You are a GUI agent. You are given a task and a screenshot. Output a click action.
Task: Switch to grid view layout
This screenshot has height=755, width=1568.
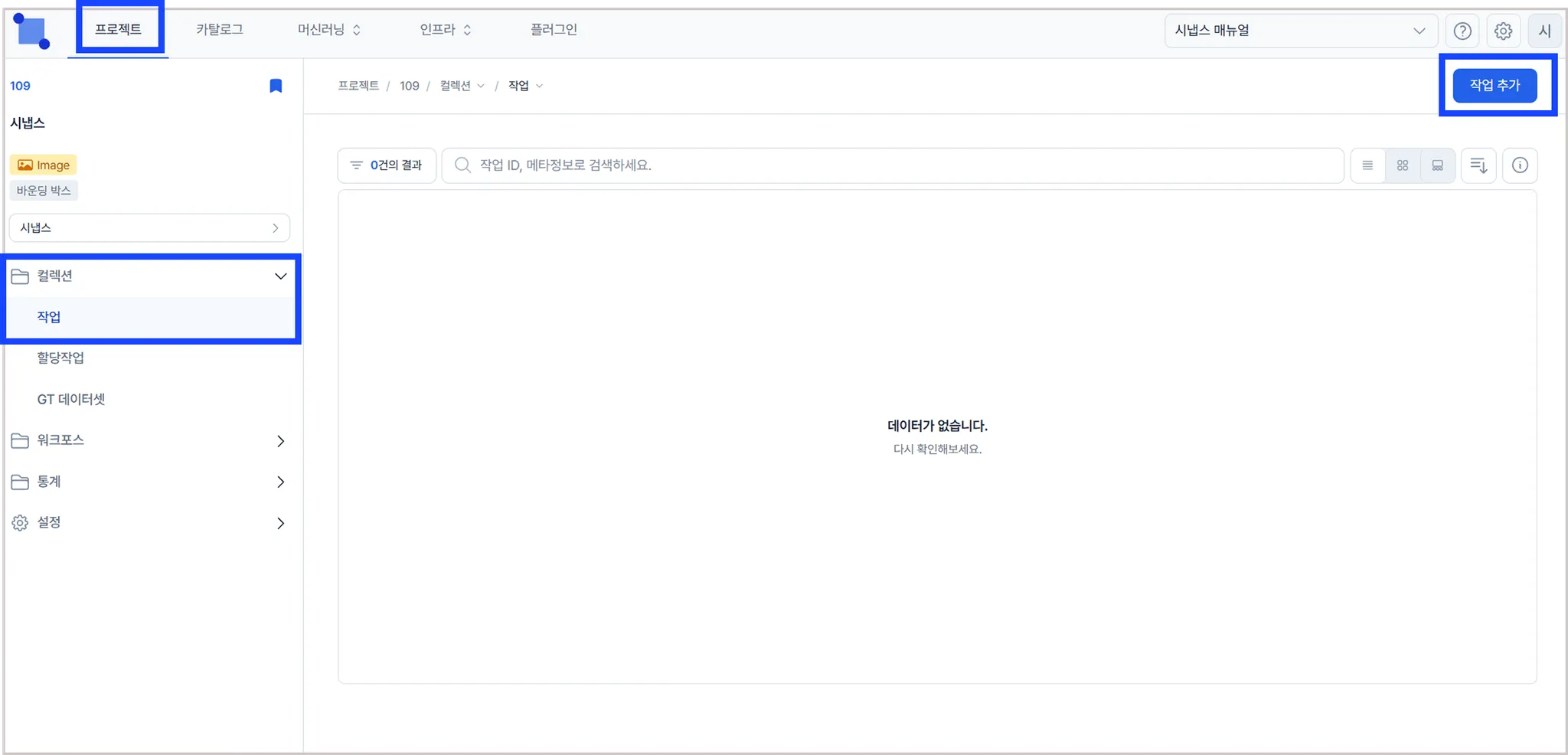(1403, 165)
